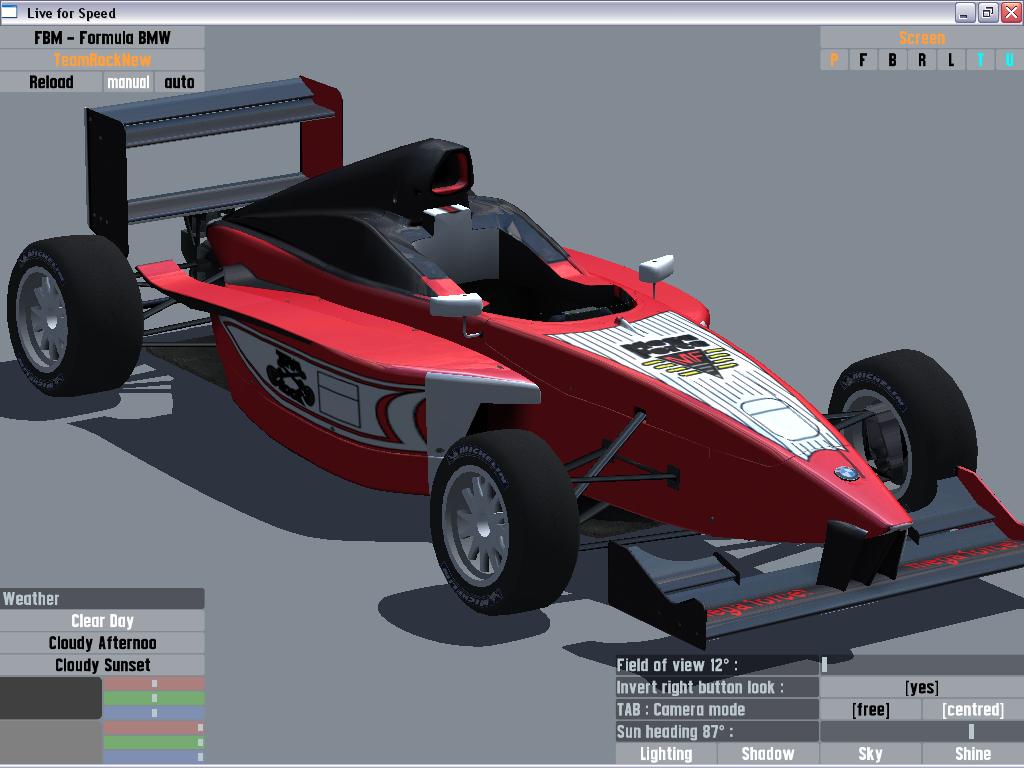Adjust red slider of the lighter swatch
This screenshot has width=1024, height=768.
(153, 728)
